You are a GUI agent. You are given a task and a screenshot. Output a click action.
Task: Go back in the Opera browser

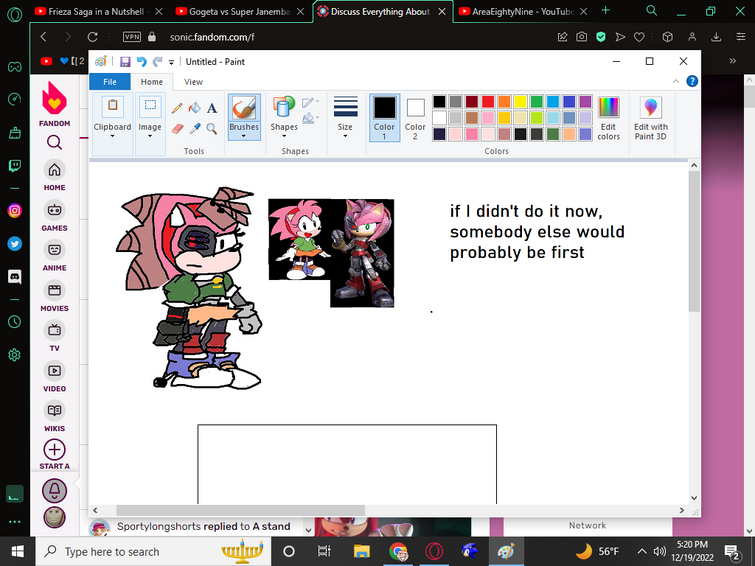(x=43, y=37)
